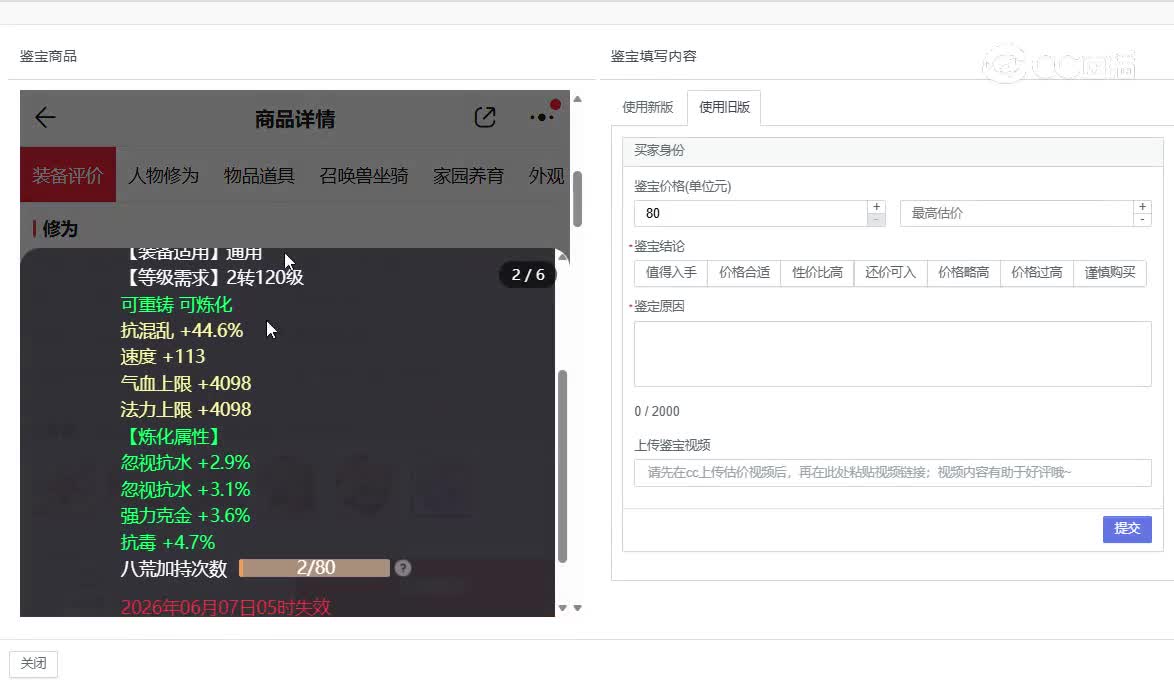Click the inner equipment detail scrollbar
This screenshot has width=1174, height=688.
pos(562,466)
